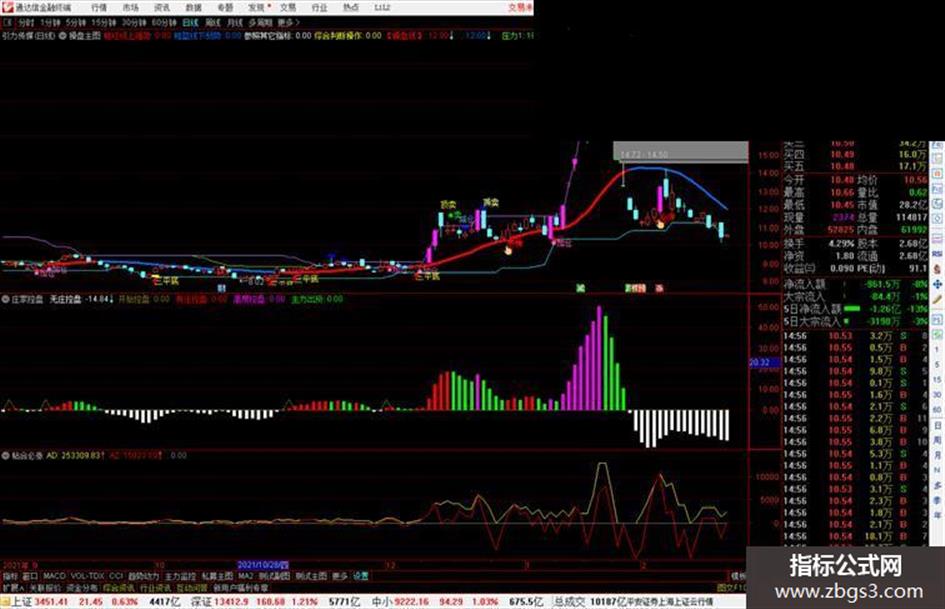Open 新用户福利专享 link
Screen dimensions: 945x609
(x=241, y=587)
